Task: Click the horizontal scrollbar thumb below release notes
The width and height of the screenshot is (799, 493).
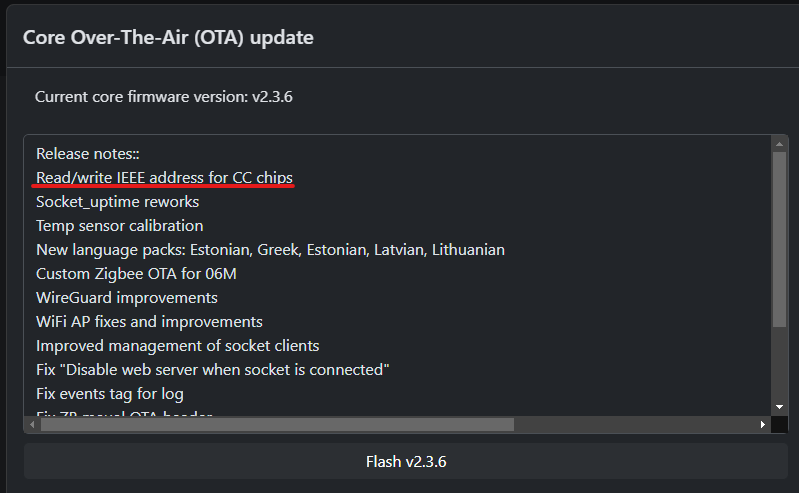Action: pos(277,425)
